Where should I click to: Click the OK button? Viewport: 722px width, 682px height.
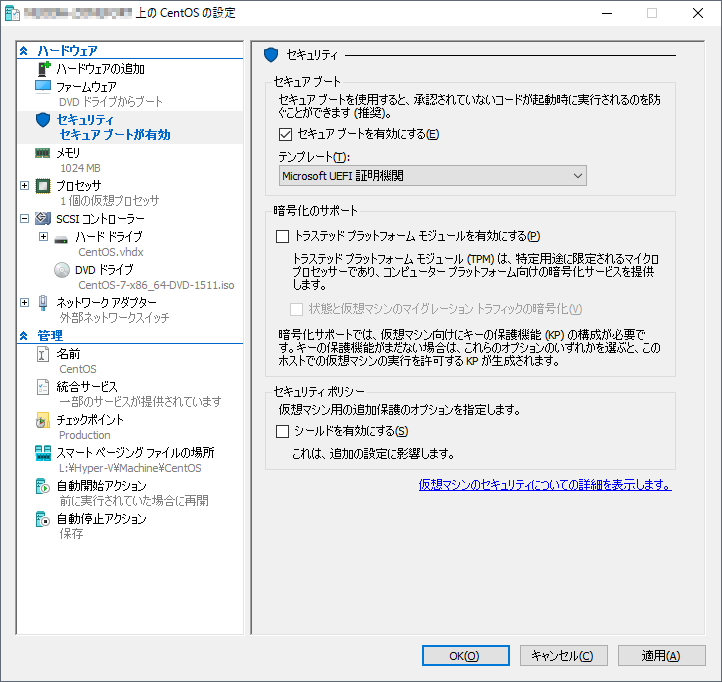point(466,655)
